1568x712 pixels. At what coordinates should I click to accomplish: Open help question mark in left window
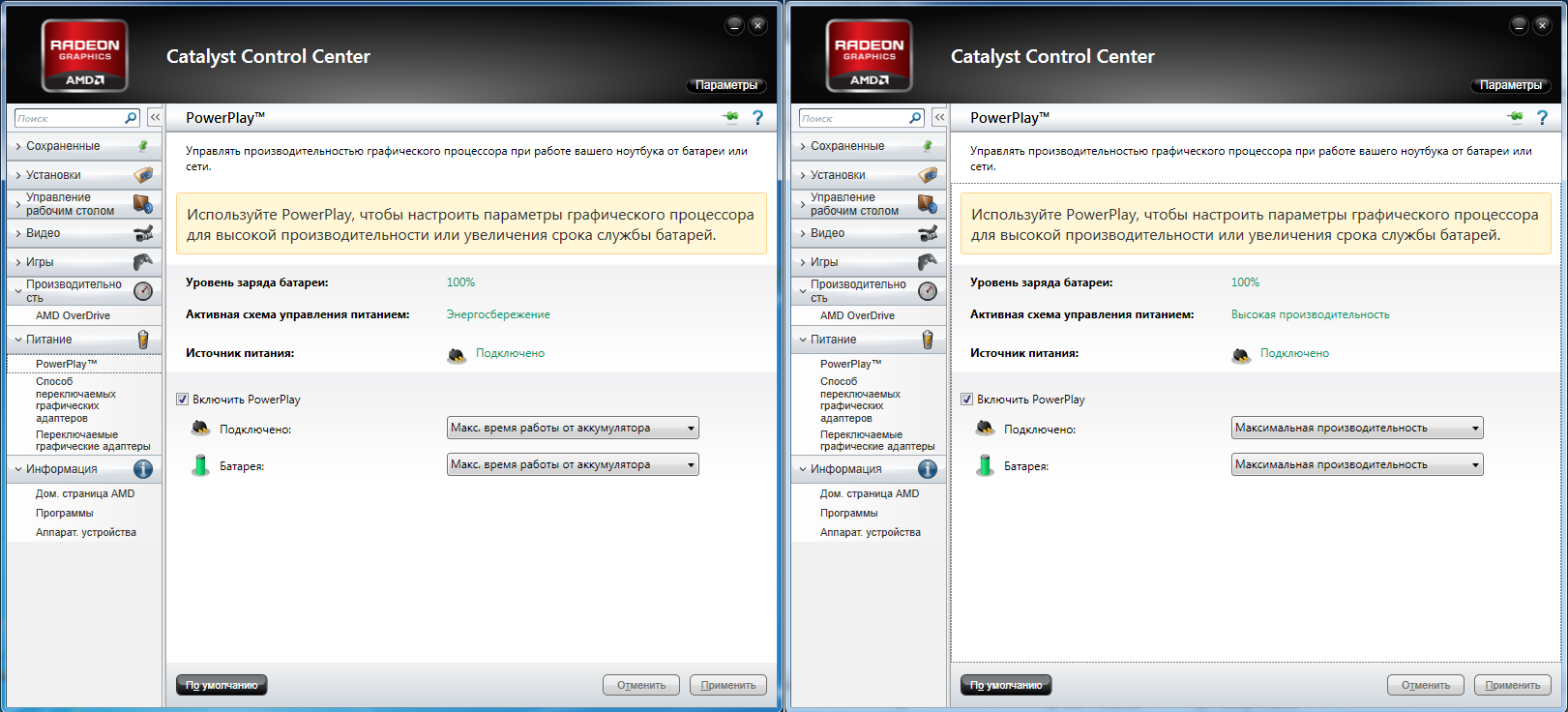(x=757, y=117)
